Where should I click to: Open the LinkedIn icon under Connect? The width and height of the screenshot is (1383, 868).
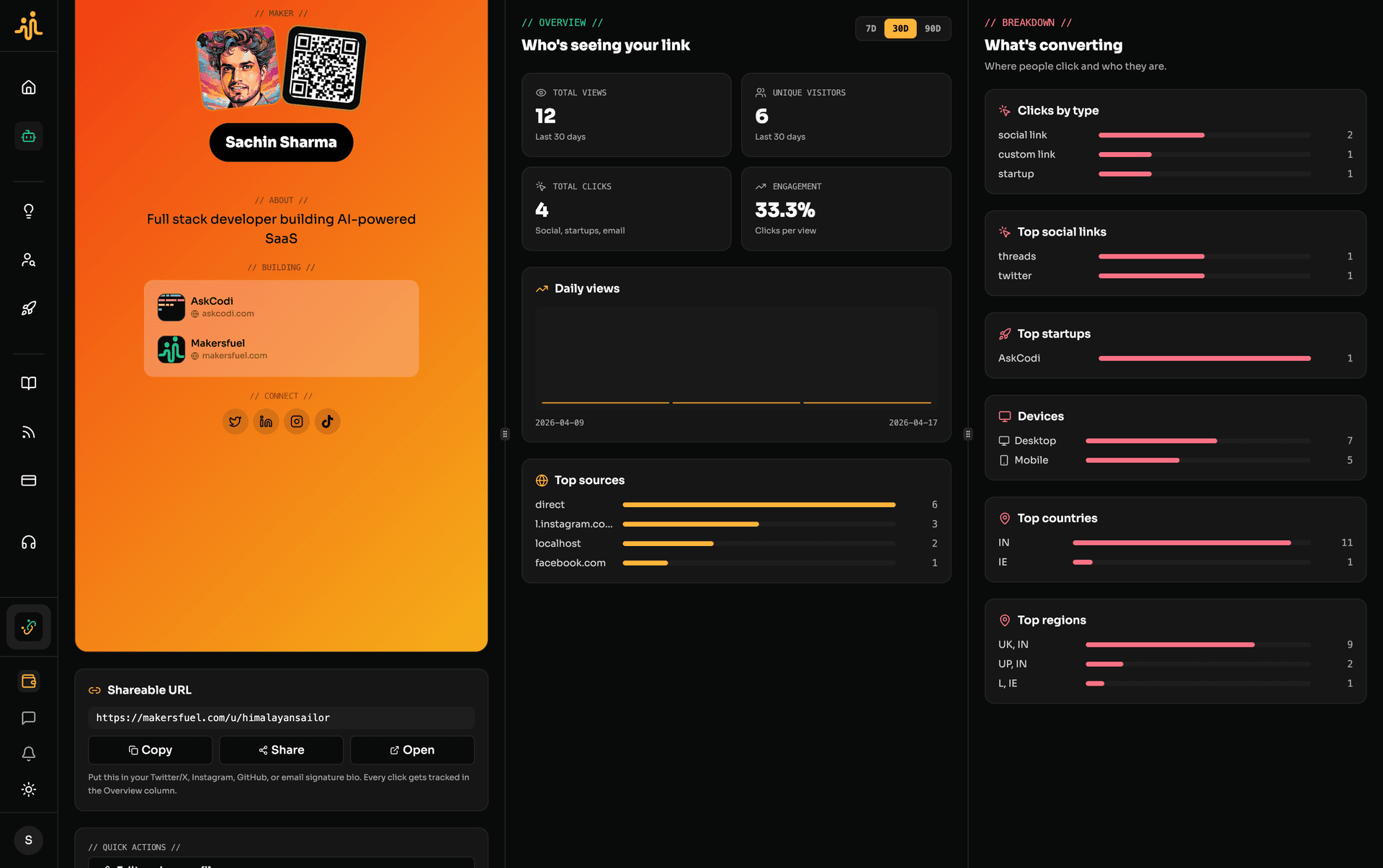click(266, 421)
